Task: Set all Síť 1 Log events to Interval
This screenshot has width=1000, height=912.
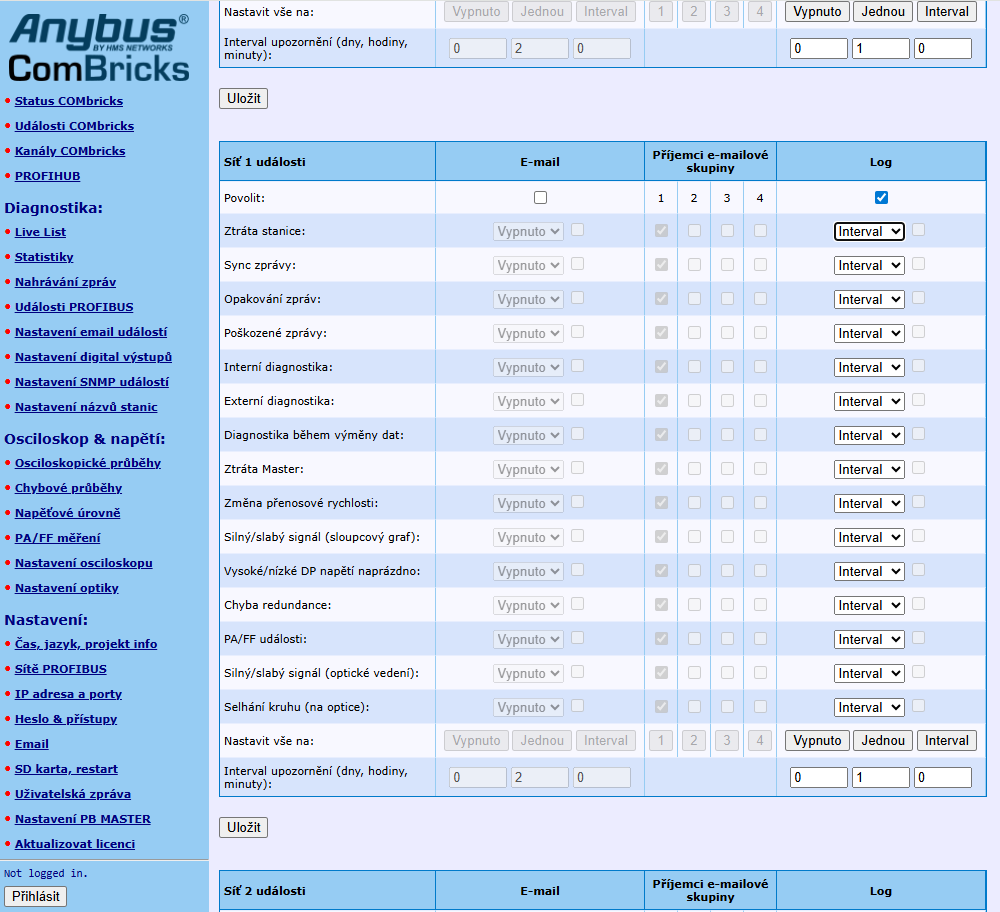Action: (946, 740)
